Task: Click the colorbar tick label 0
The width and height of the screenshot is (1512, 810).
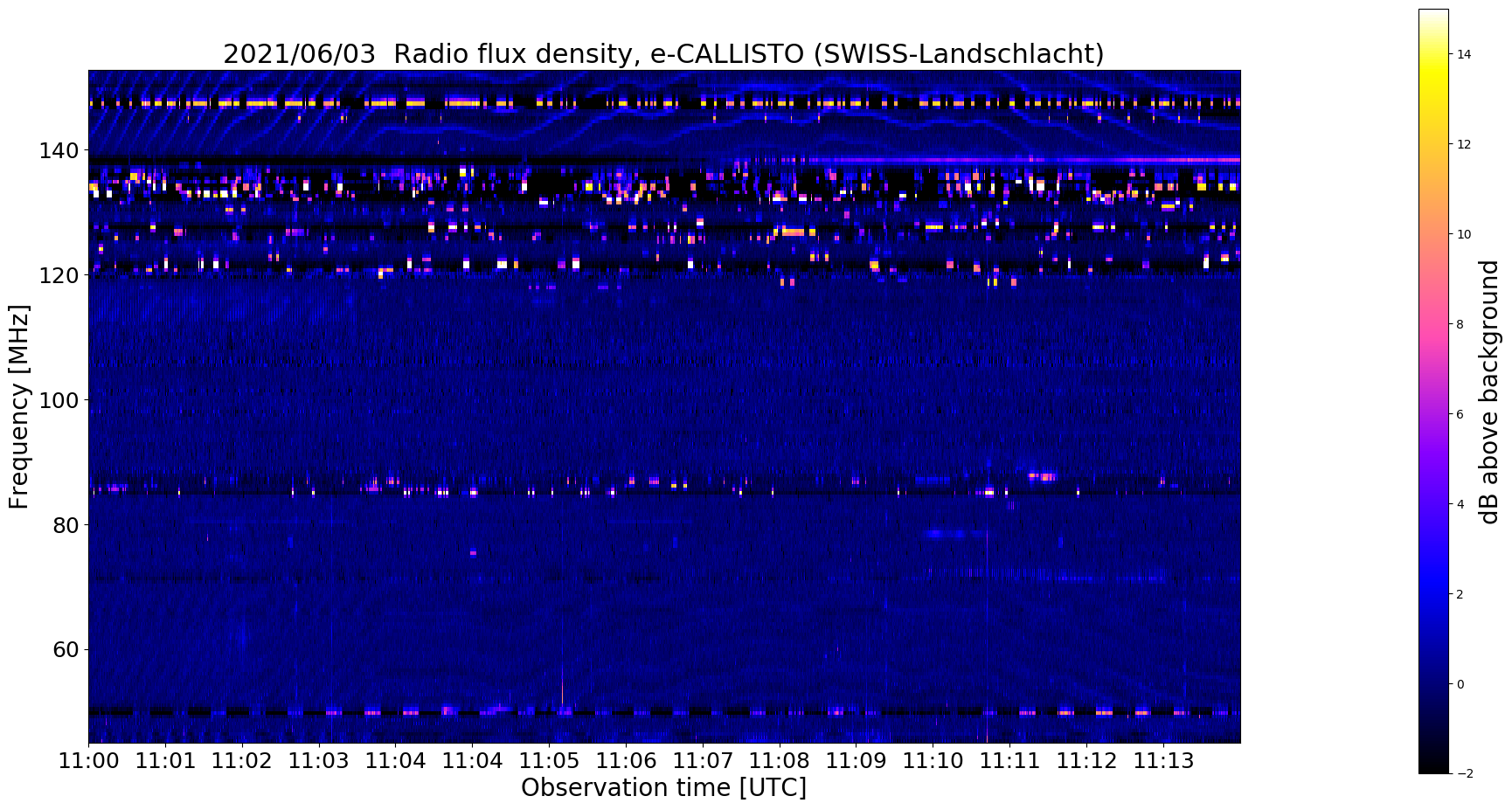Action: [x=1460, y=684]
